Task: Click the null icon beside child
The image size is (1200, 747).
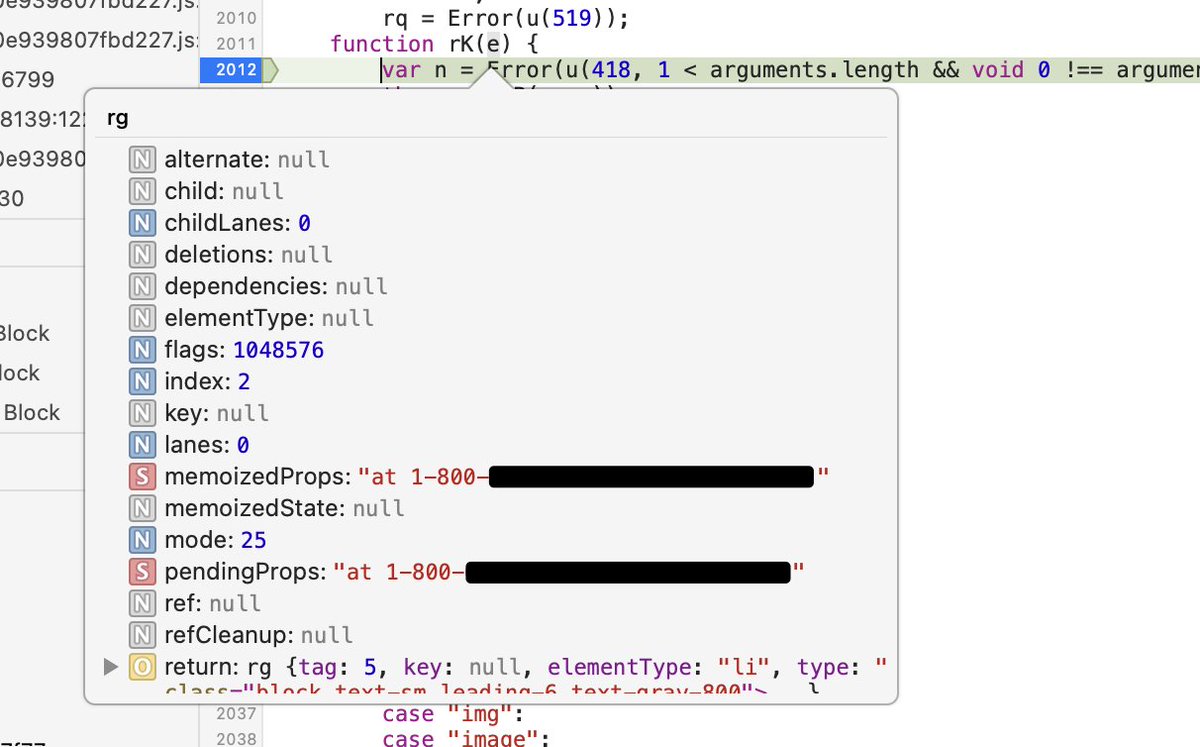Action: [x=143, y=191]
